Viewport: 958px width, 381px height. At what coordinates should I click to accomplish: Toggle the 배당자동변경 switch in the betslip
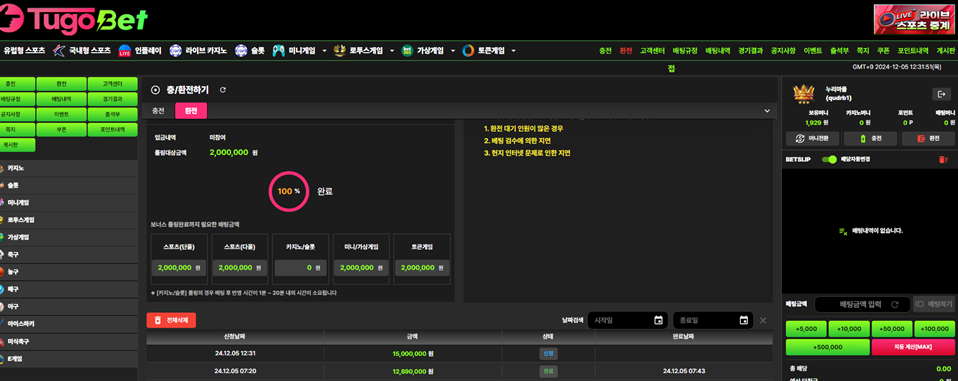[830, 159]
